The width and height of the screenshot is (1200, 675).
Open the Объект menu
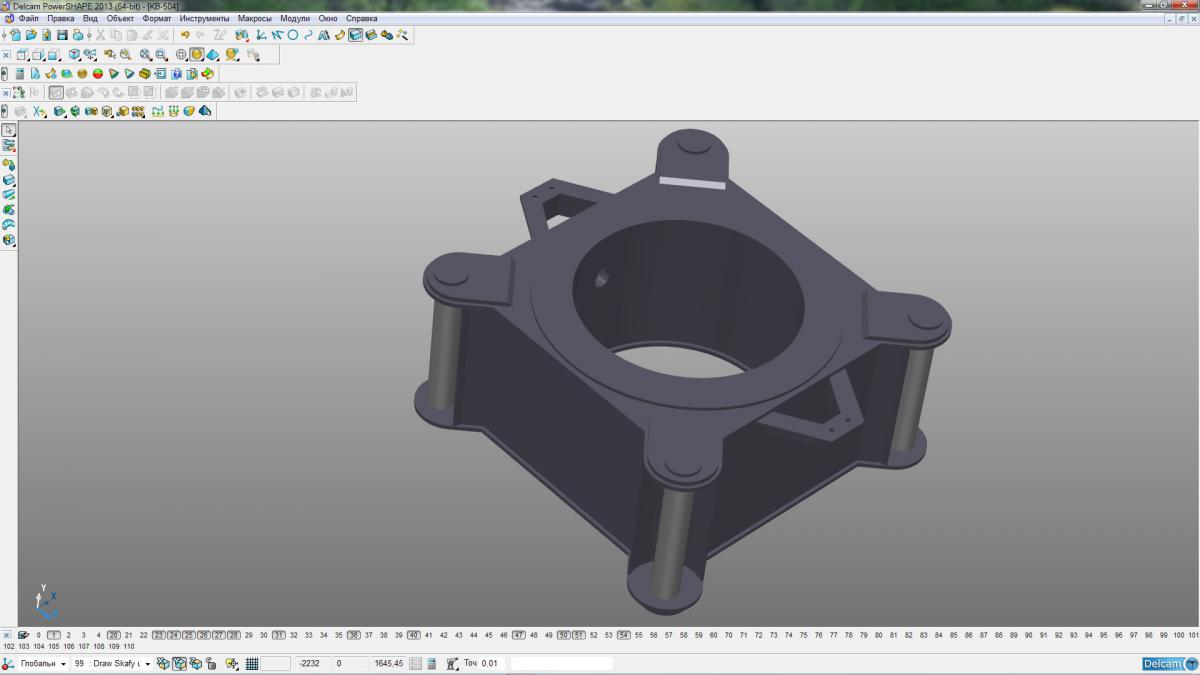[120, 18]
